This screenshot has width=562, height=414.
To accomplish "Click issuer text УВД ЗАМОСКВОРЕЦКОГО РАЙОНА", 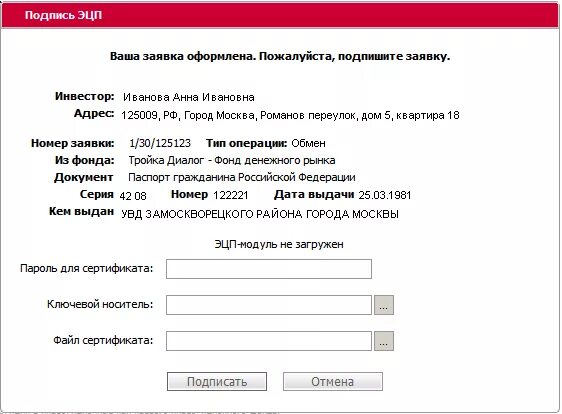I will click(260, 214).
